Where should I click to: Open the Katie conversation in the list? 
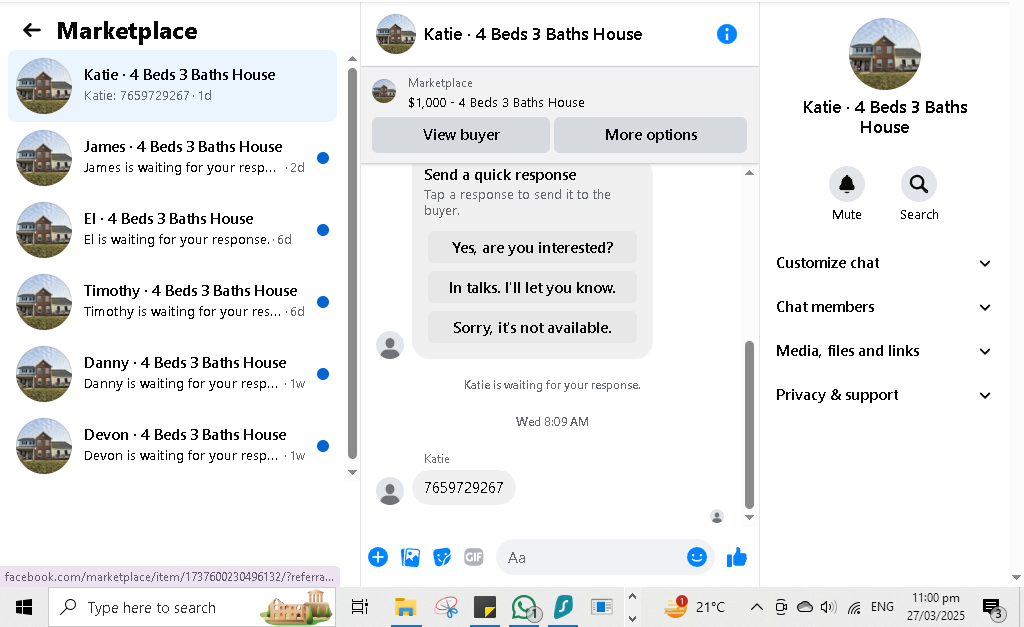pyautogui.click(x=172, y=86)
